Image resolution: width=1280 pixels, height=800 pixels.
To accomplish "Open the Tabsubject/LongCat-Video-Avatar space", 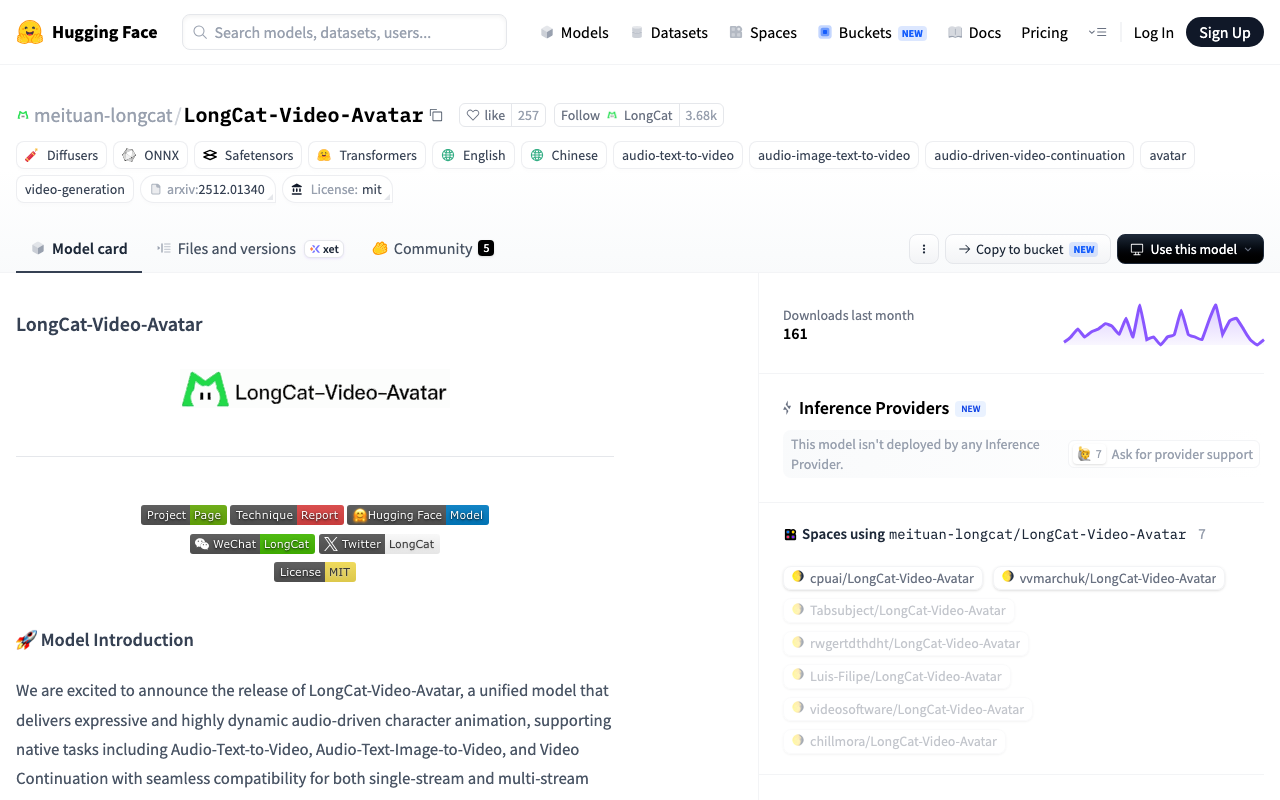I will point(899,610).
